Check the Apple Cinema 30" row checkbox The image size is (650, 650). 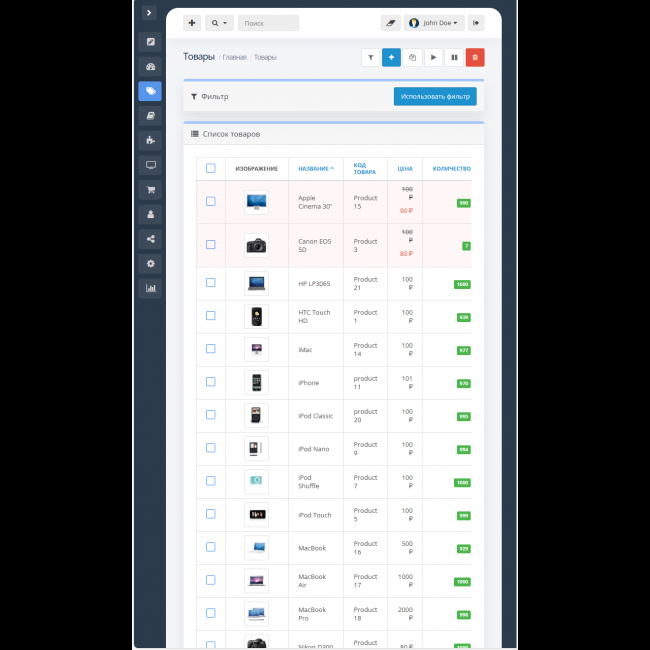(x=210, y=201)
